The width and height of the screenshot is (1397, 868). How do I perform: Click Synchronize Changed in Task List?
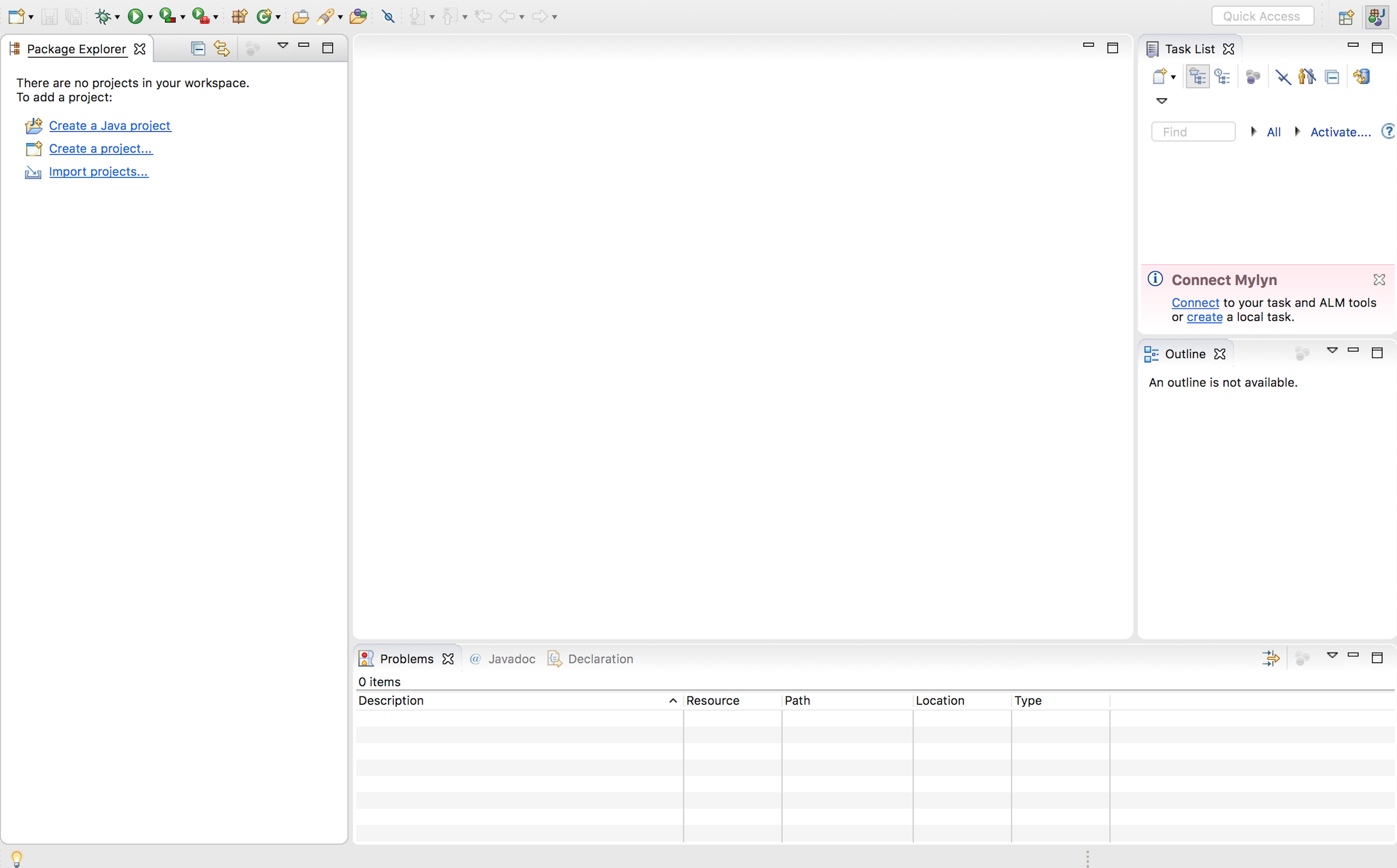pyautogui.click(x=1362, y=77)
